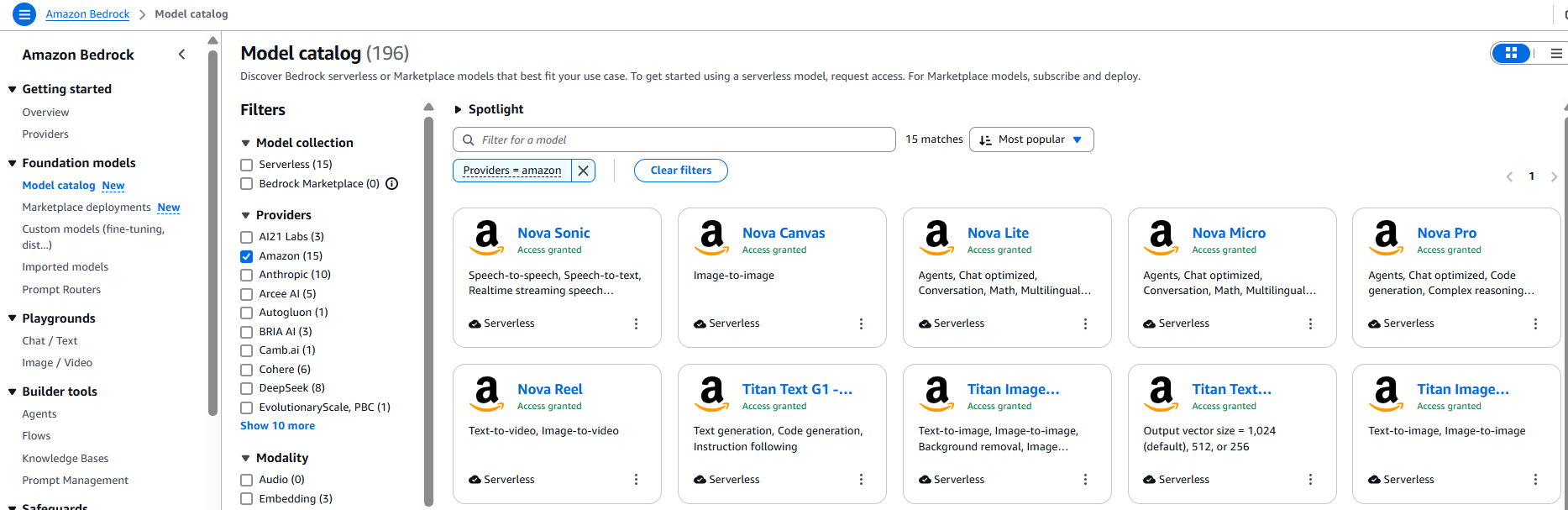1568x510 pixels.
Task: Enable the Serverless (15) collection checkbox
Action: pos(247,165)
